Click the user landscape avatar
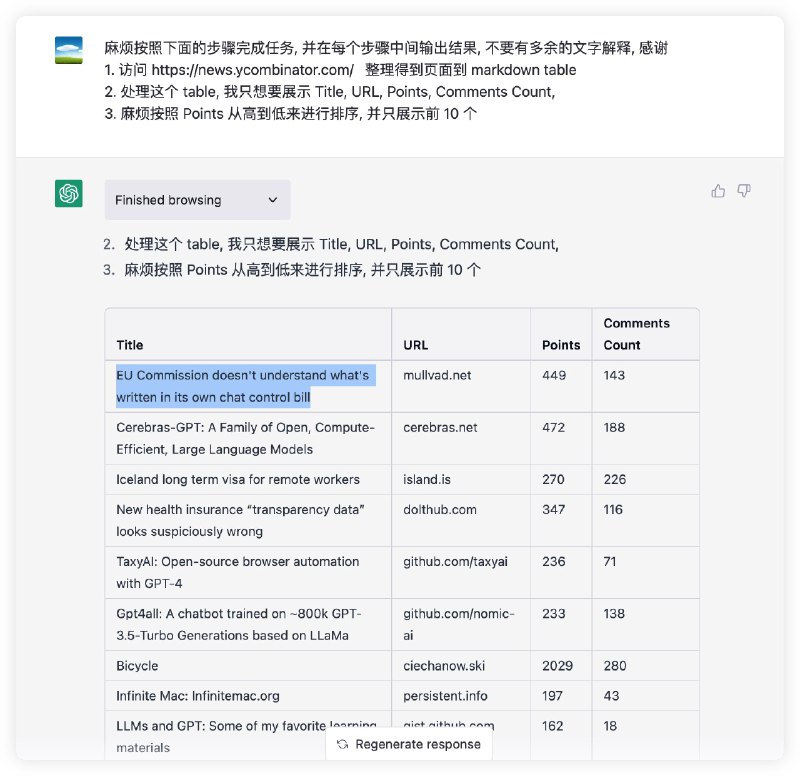The height and width of the screenshot is (776, 800). [69, 50]
